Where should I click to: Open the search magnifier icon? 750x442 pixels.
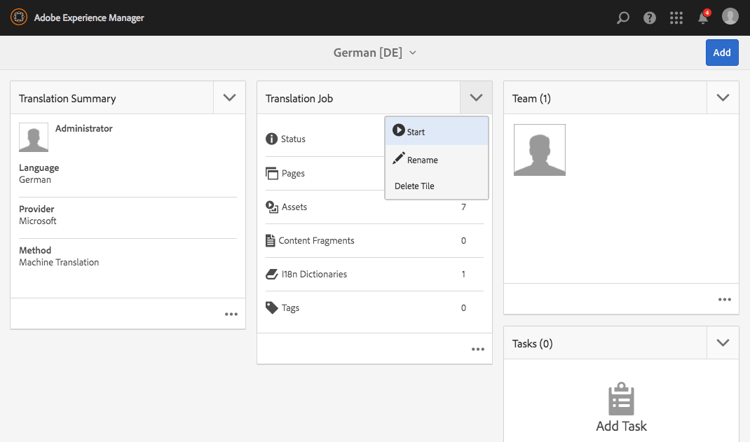tap(623, 18)
